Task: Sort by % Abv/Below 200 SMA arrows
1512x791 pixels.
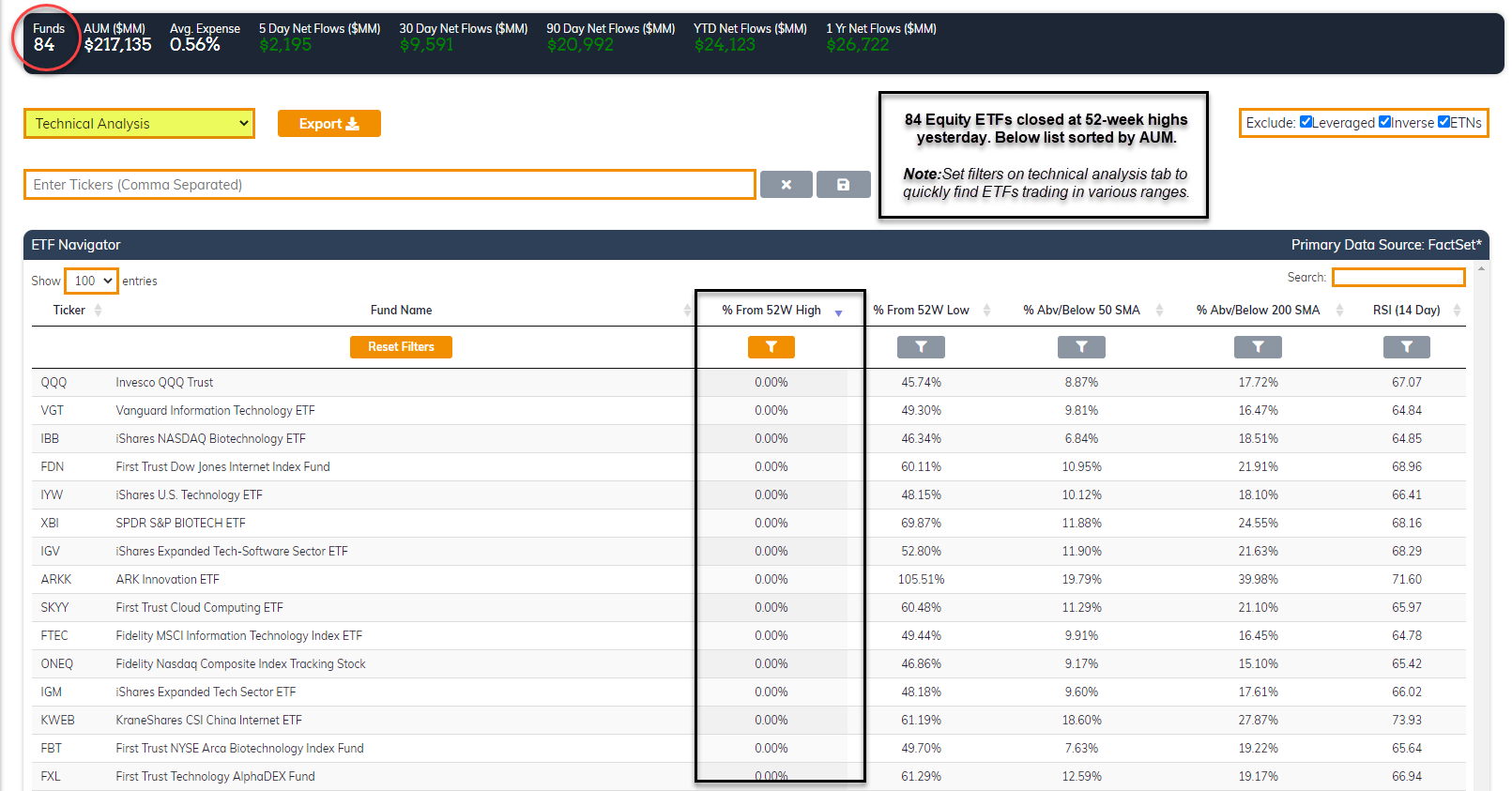Action: (1339, 311)
